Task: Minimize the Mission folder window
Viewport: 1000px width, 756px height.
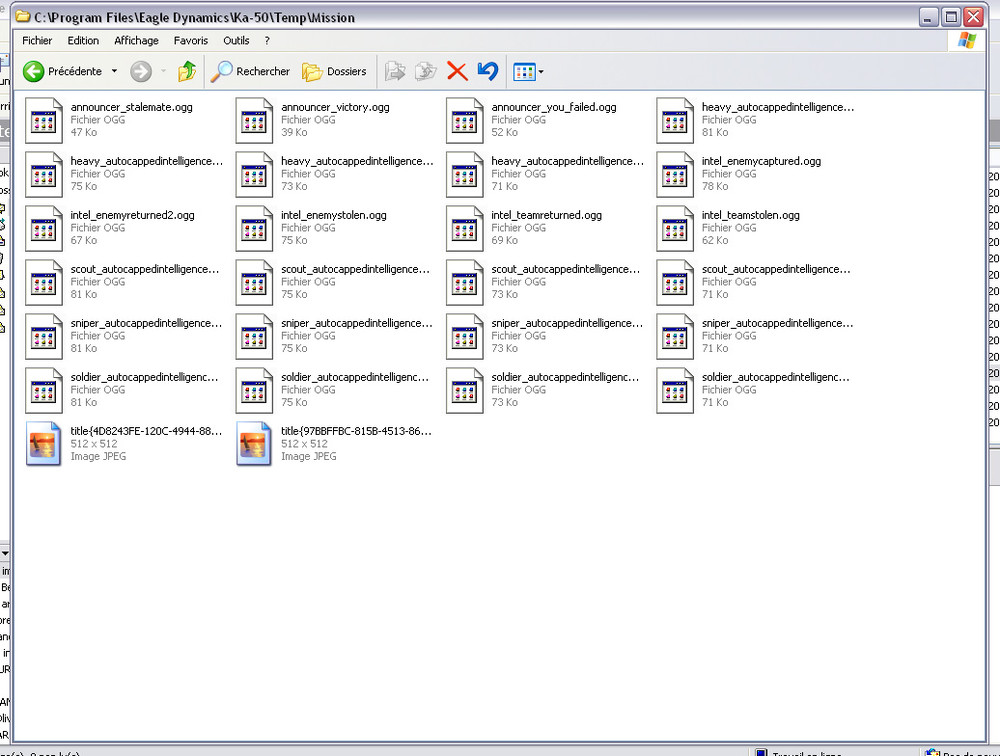Action: (x=928, y=17)
